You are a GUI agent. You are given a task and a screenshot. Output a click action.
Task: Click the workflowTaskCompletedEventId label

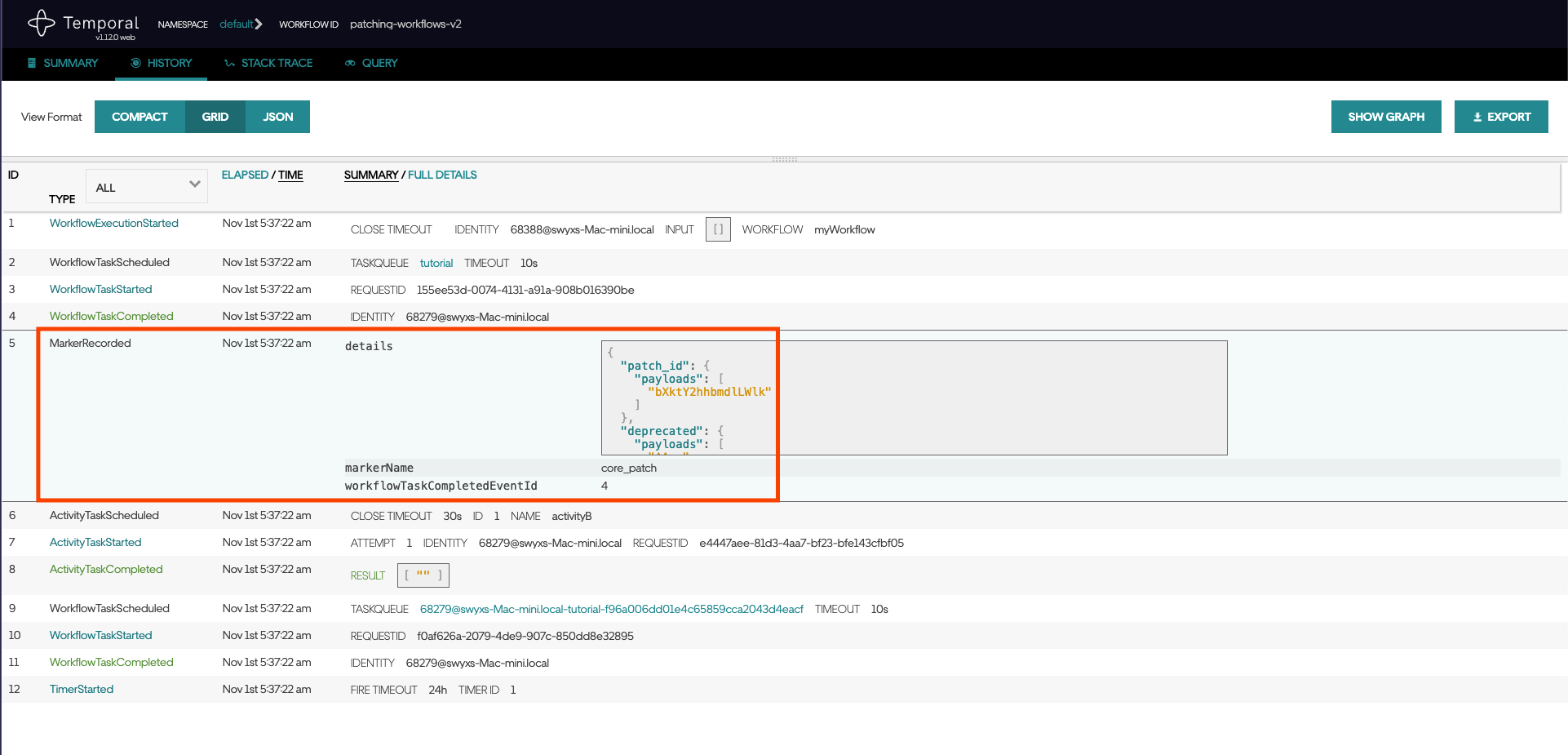click(x=441, y=486)
